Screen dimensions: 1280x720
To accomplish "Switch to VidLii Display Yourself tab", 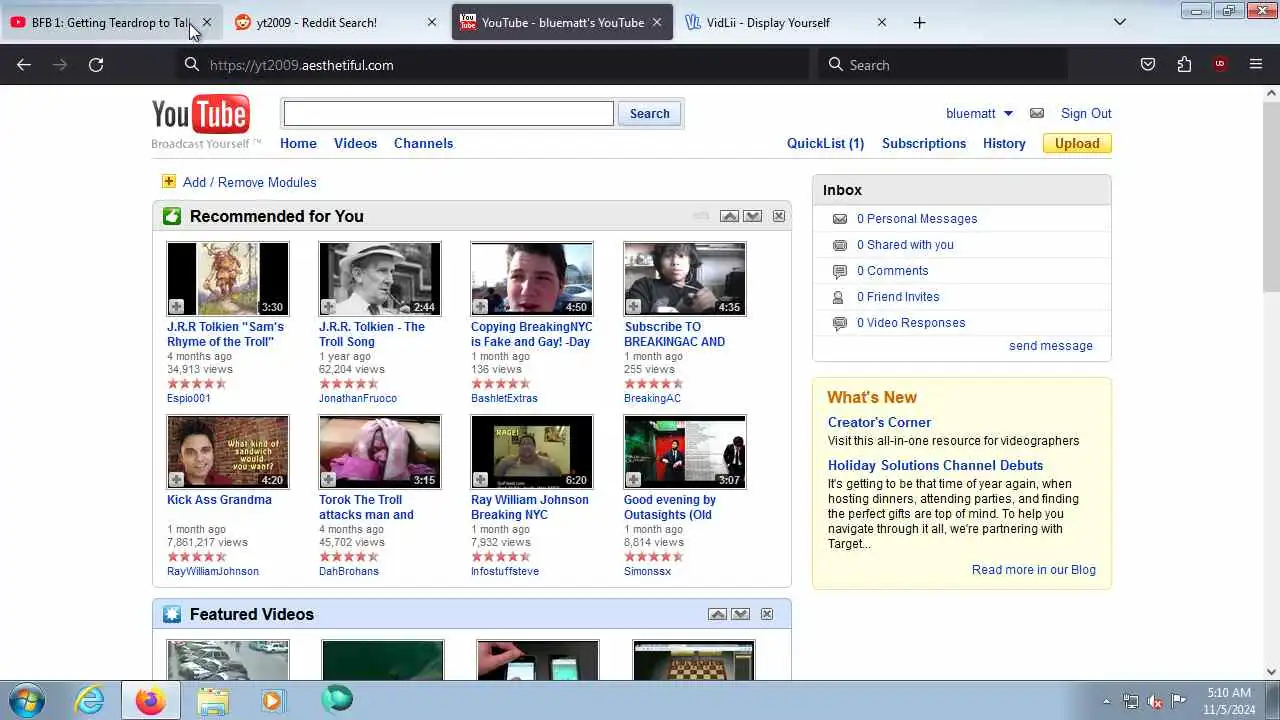I will pyautogui.click(x=787, y=22).
